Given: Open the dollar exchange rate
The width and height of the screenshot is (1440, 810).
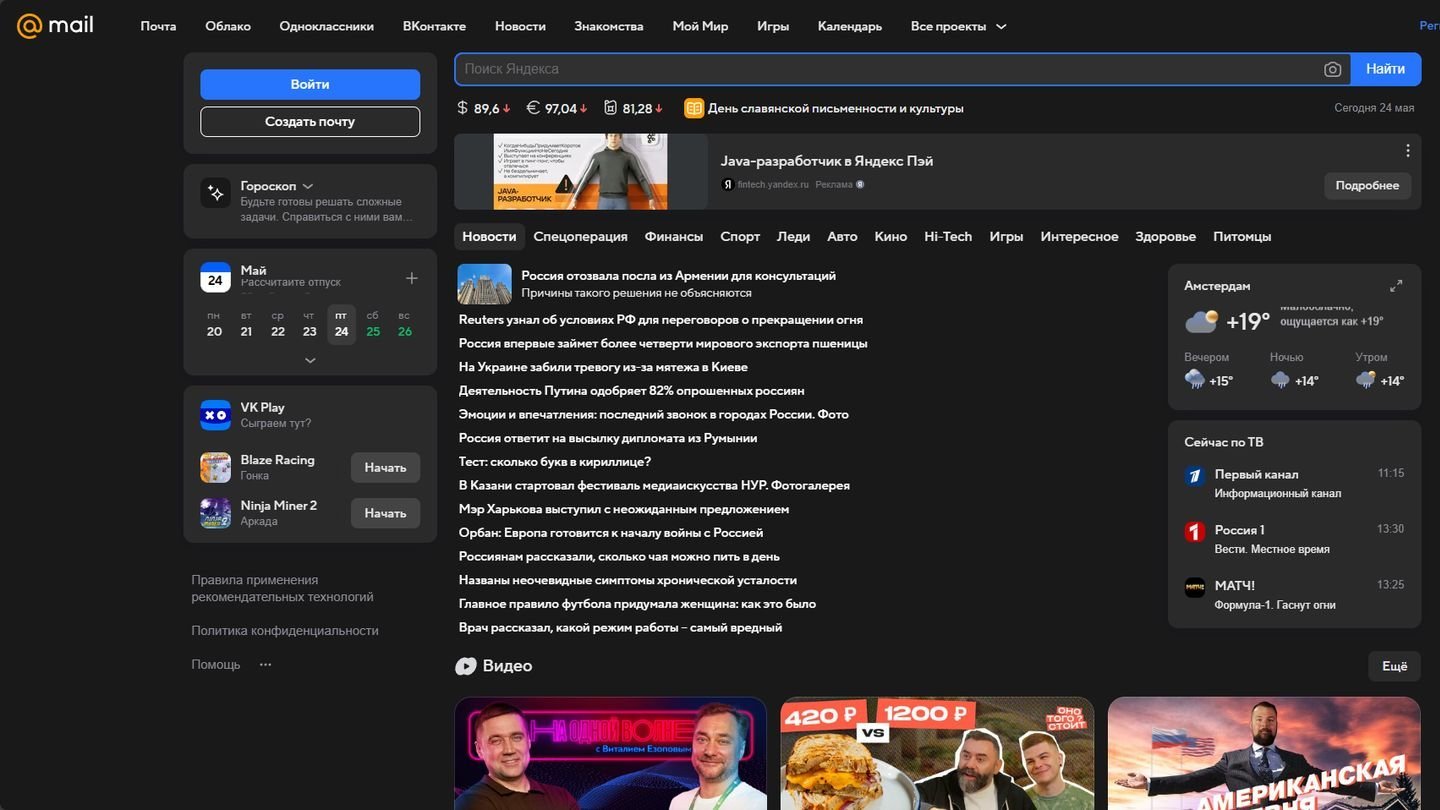Looking at the screenshot, I should coord(484,108).
